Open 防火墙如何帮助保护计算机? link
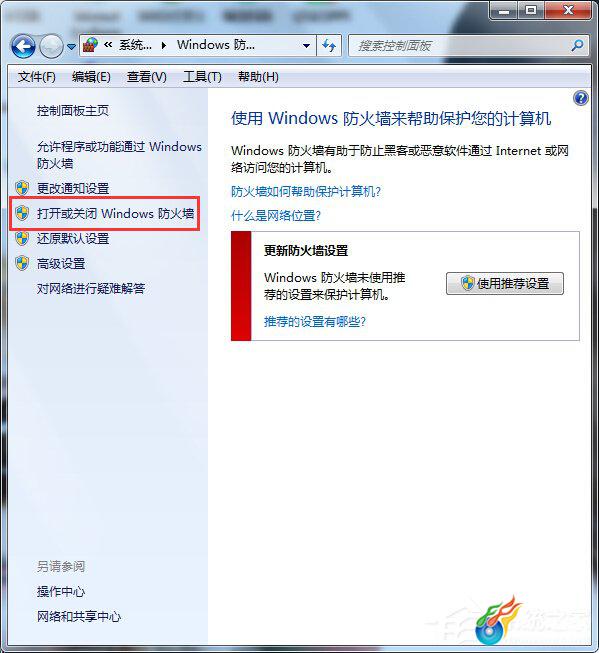 click(x=306, y=192)
